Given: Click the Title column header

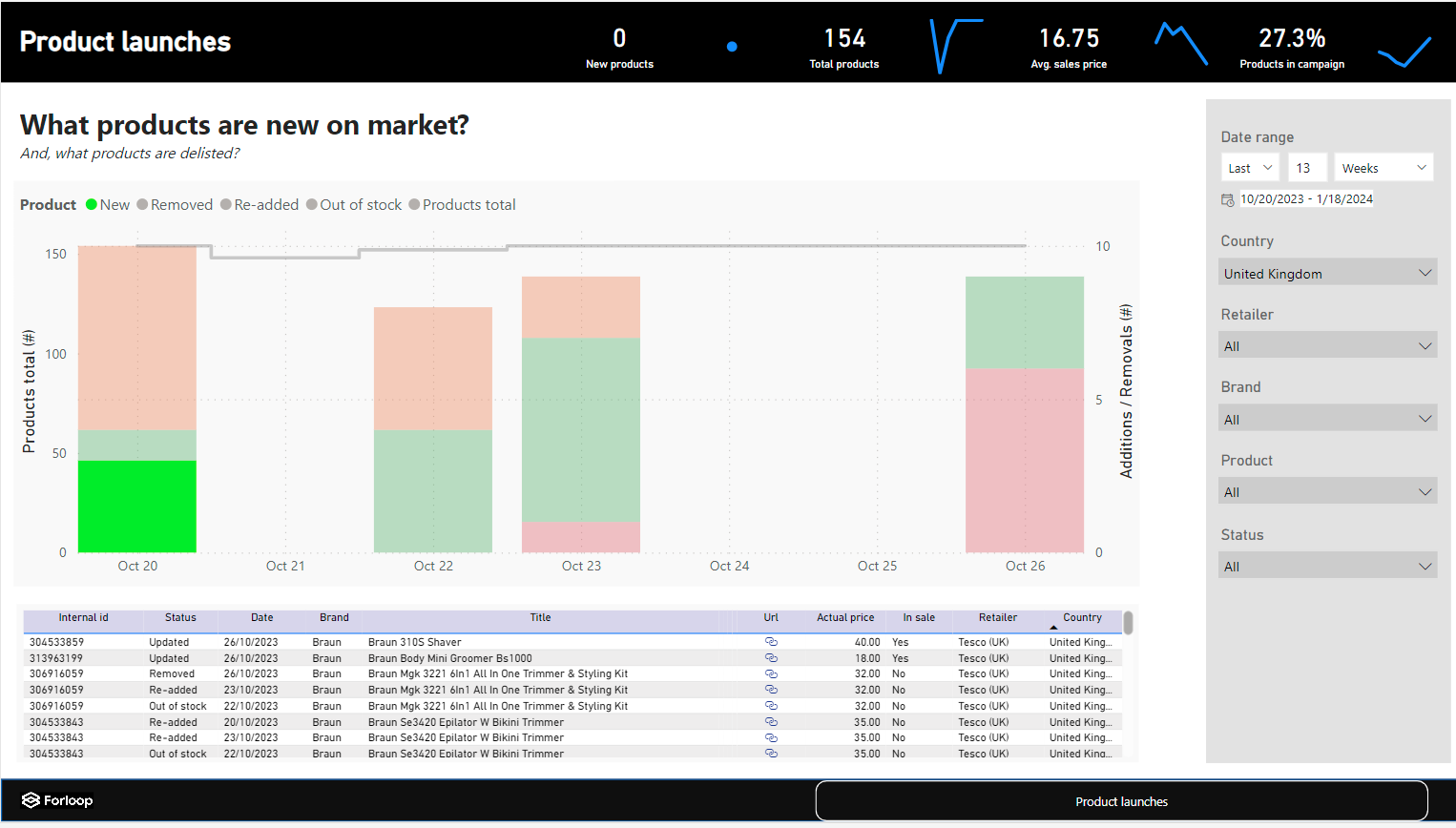Looking at the screenshot, I should click(540, 617).
